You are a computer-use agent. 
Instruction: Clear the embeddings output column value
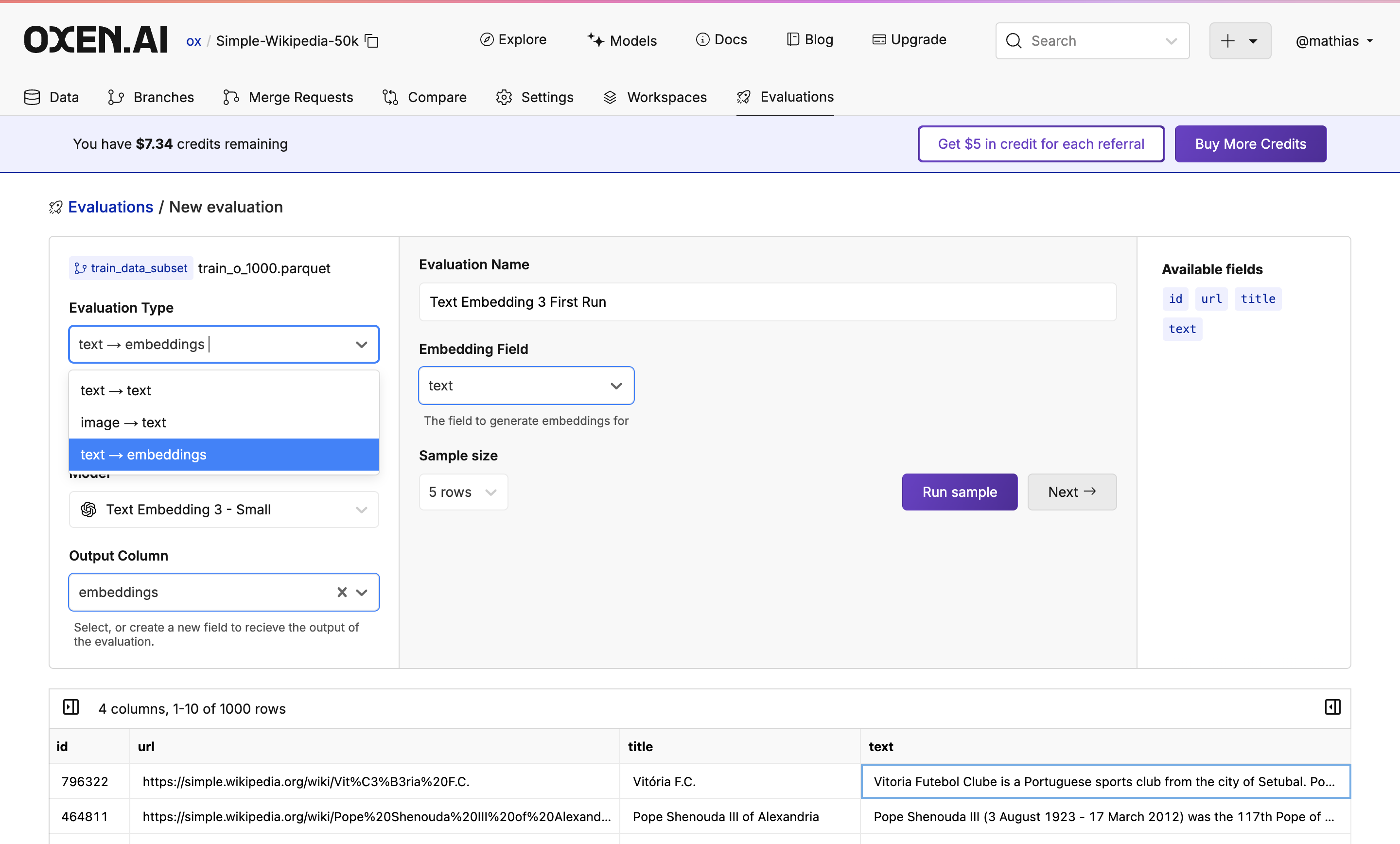341,592
